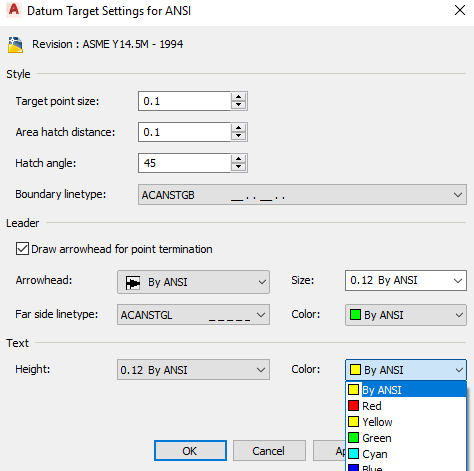Select Red in color list
474x471 pixels.
point(406,406)
